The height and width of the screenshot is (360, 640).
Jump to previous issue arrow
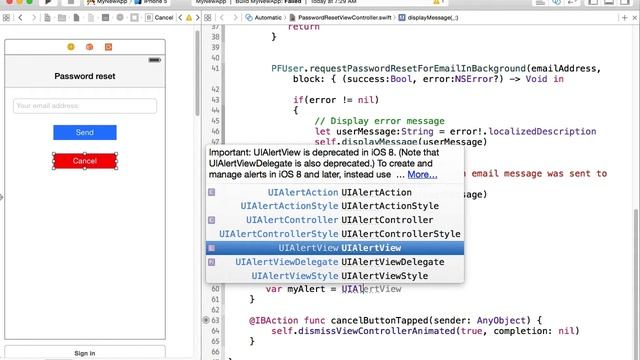(x=180, y=18)
